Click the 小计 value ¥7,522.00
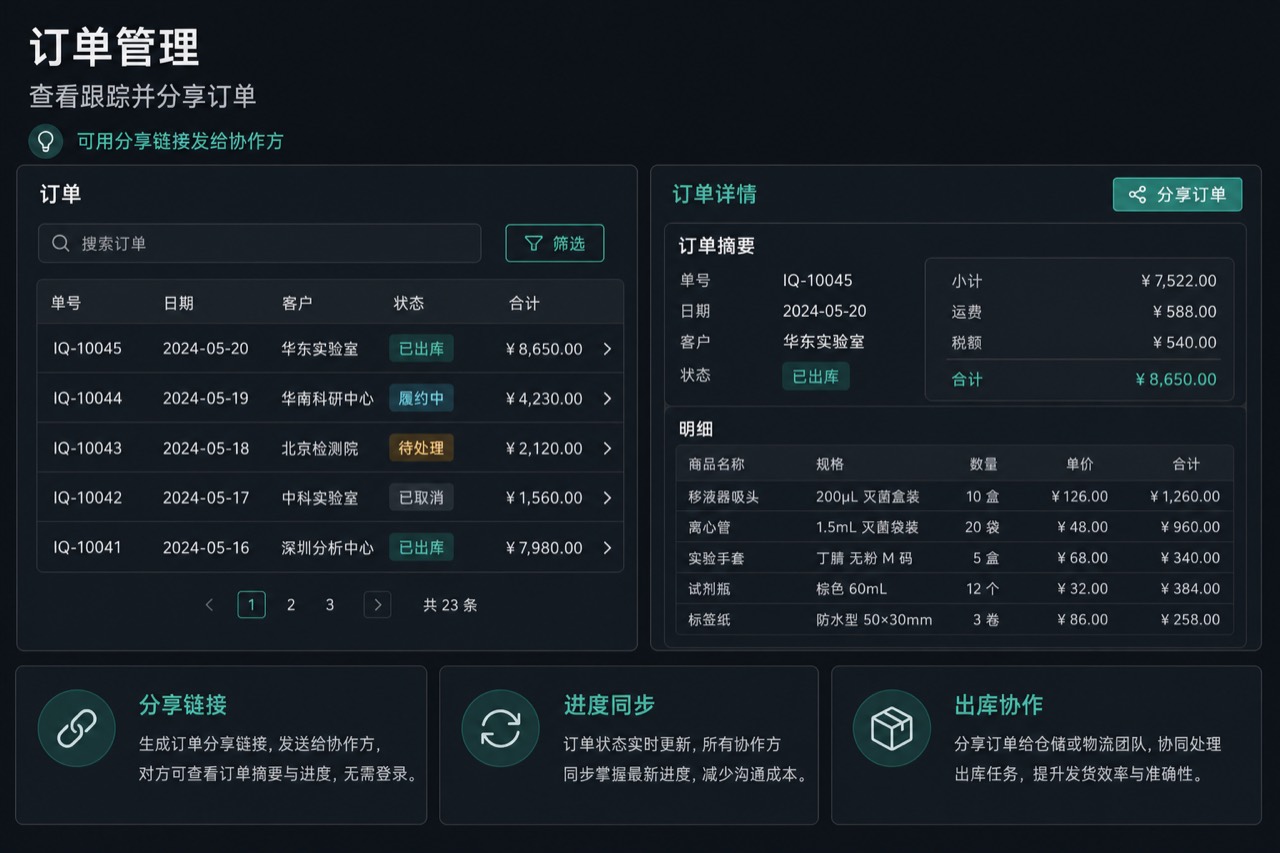The image size is (1280, 853). [1179, 281]
